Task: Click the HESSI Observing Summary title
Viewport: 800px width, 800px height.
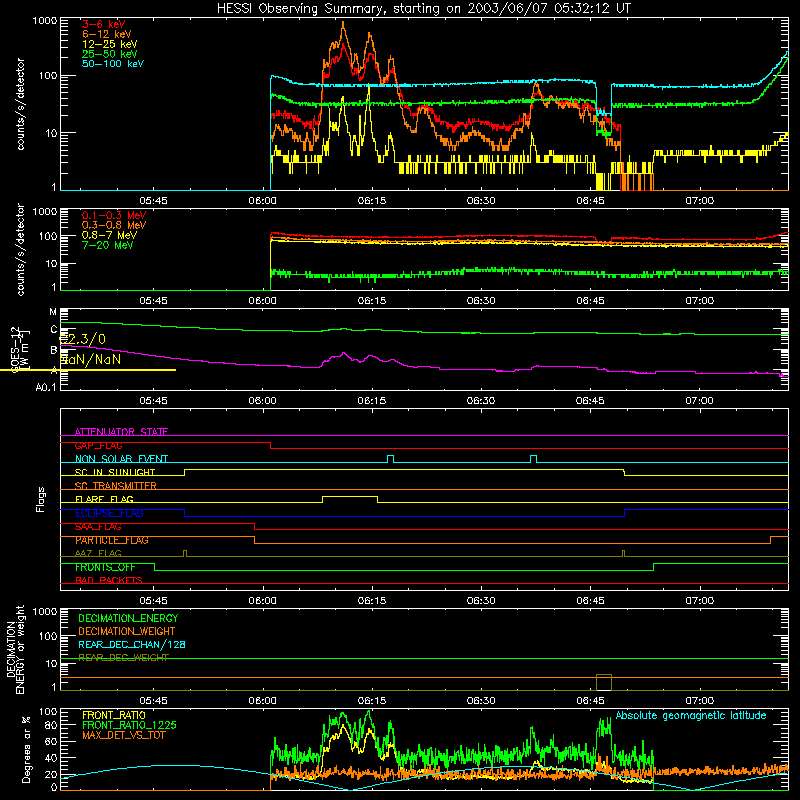Action: (x=423, y=8)
